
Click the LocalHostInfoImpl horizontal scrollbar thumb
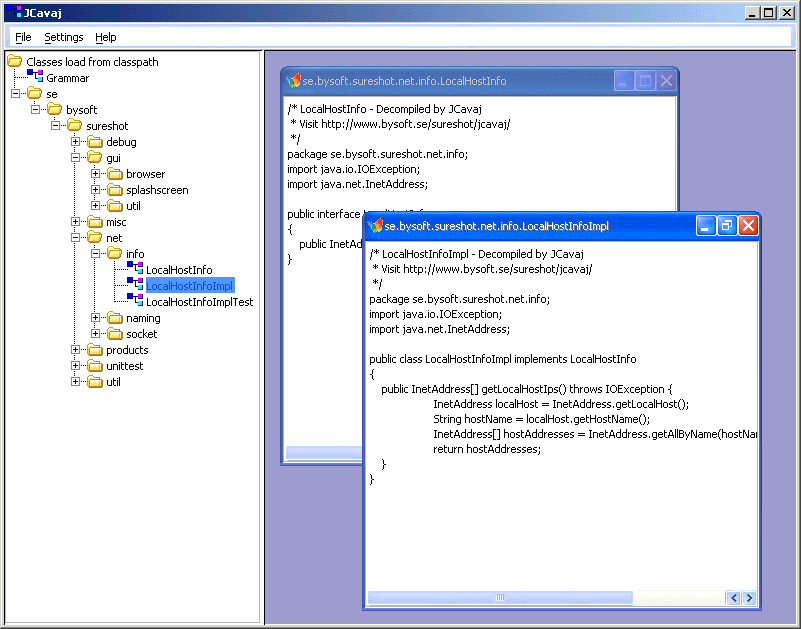coord(500,597)
